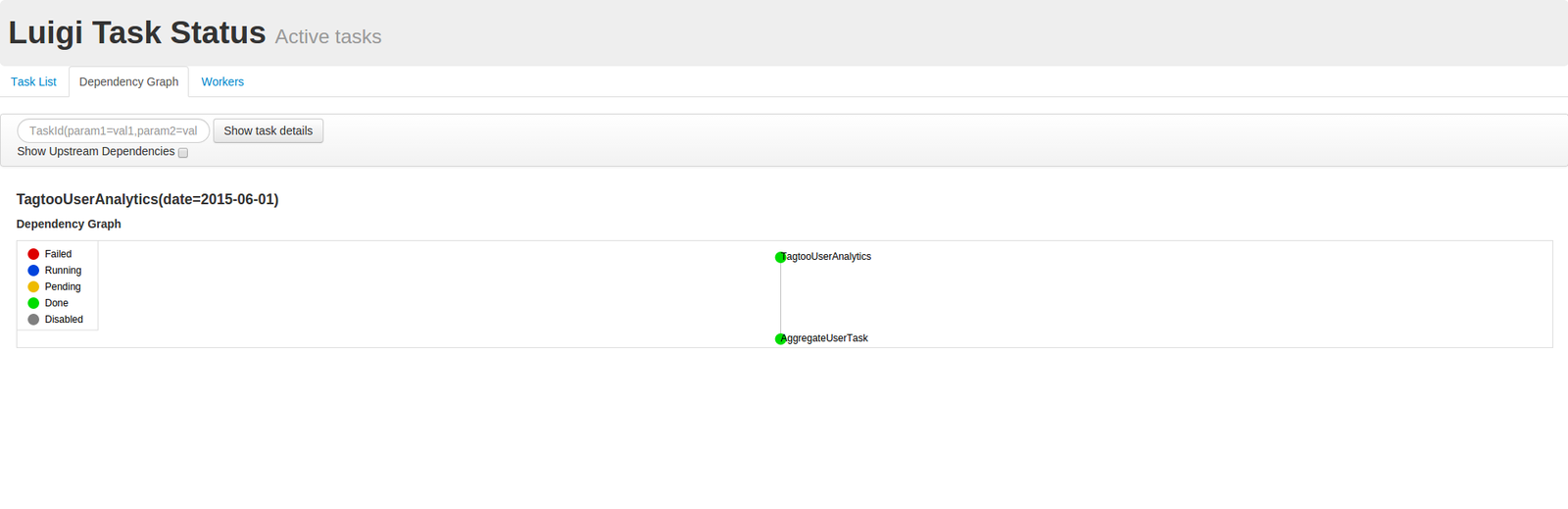The height and width of the screenshot is (509, 1568).
Task: Click the yellow Pending legend dot
Action: [33, 286]
